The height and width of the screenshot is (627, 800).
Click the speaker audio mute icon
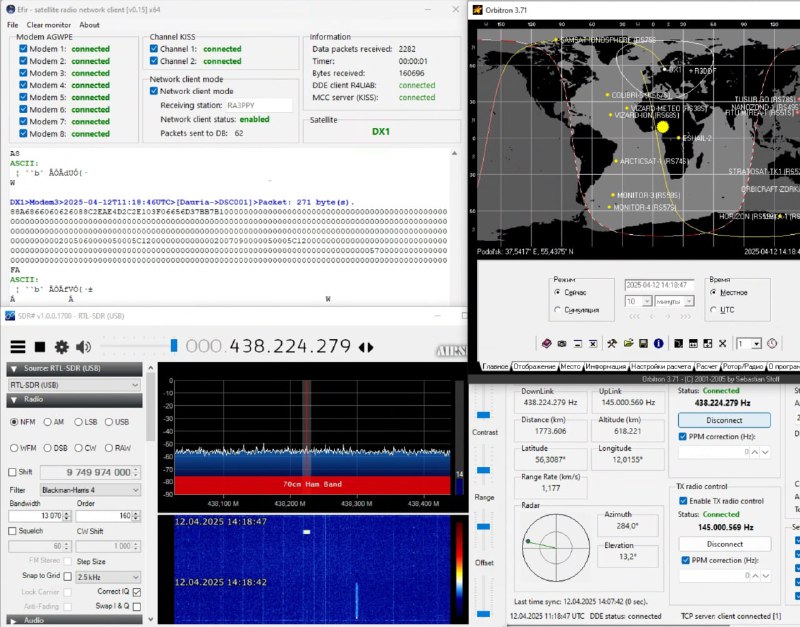point(83,347)
